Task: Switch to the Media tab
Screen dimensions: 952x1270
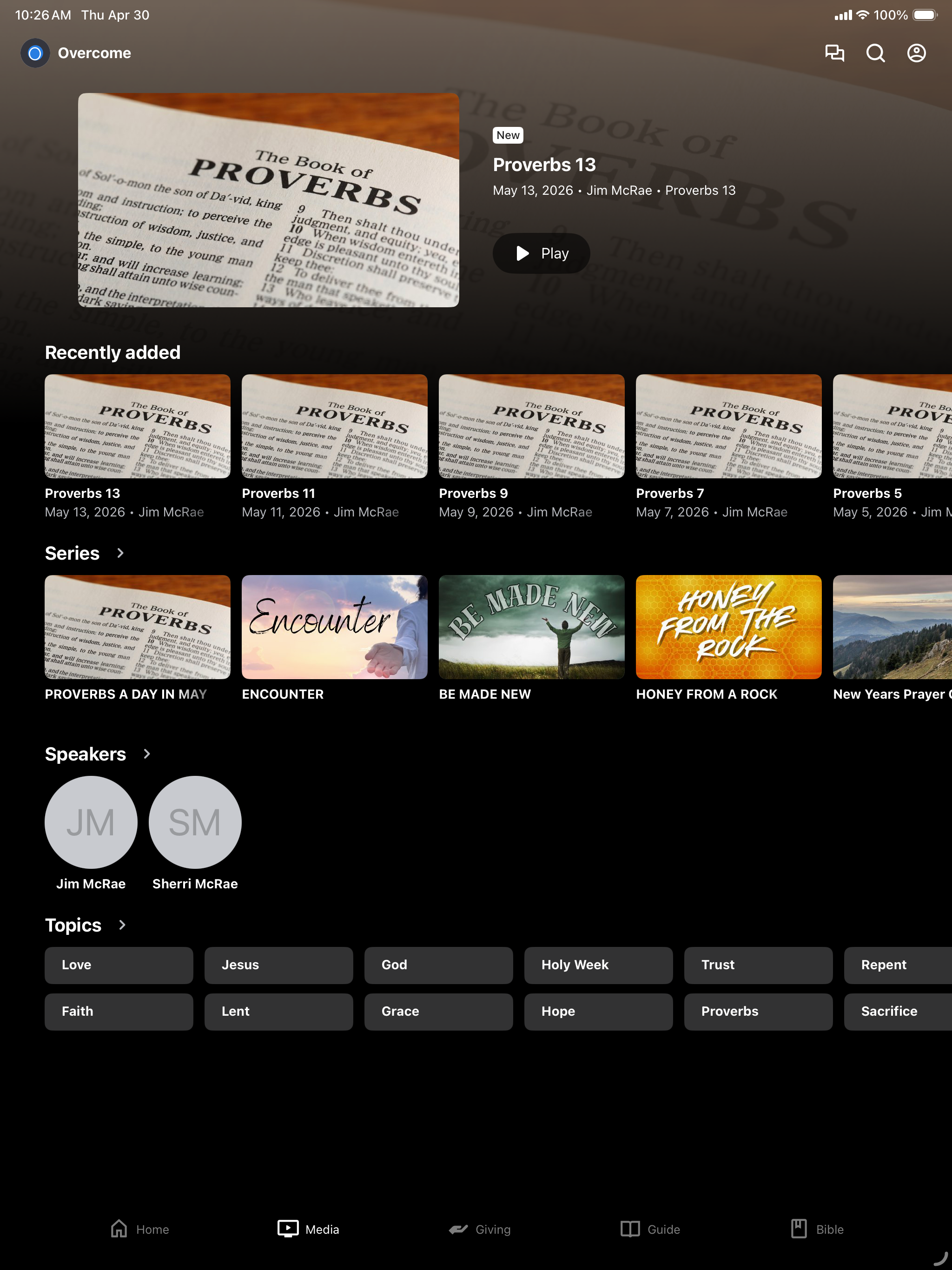Action: (x=308, y=1229)
